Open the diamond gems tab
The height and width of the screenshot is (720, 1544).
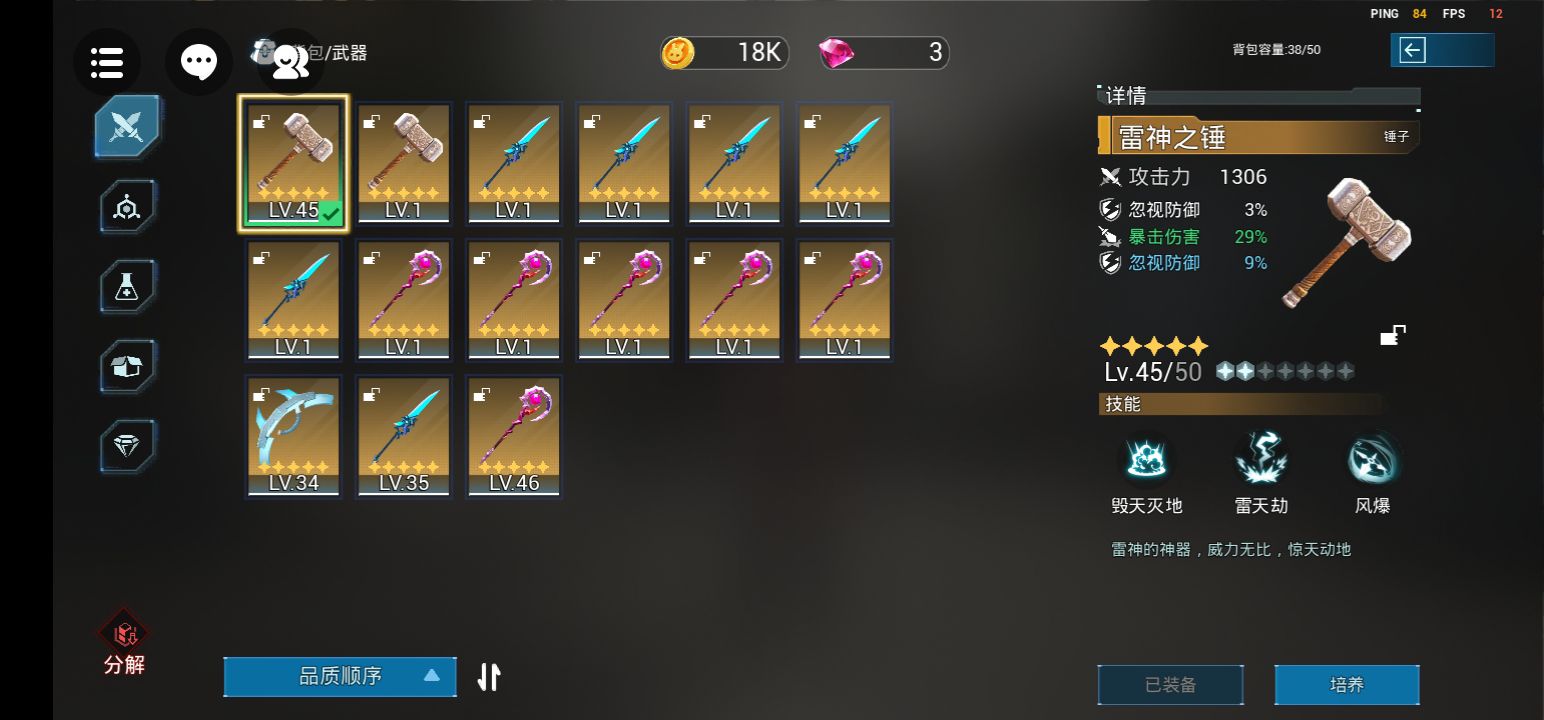pos(128,446)
